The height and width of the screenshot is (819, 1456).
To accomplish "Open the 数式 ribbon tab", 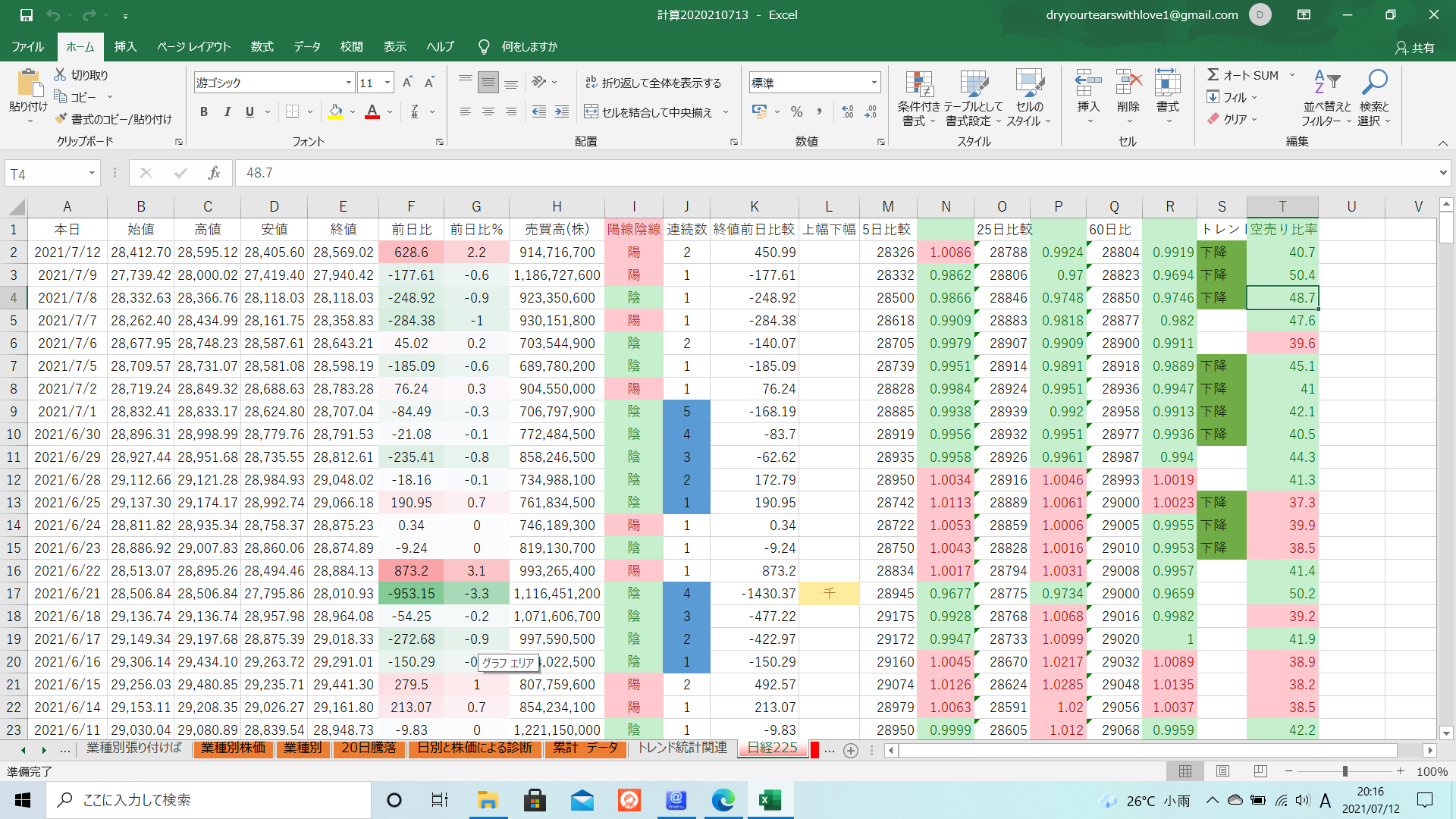I will [262, 47].
